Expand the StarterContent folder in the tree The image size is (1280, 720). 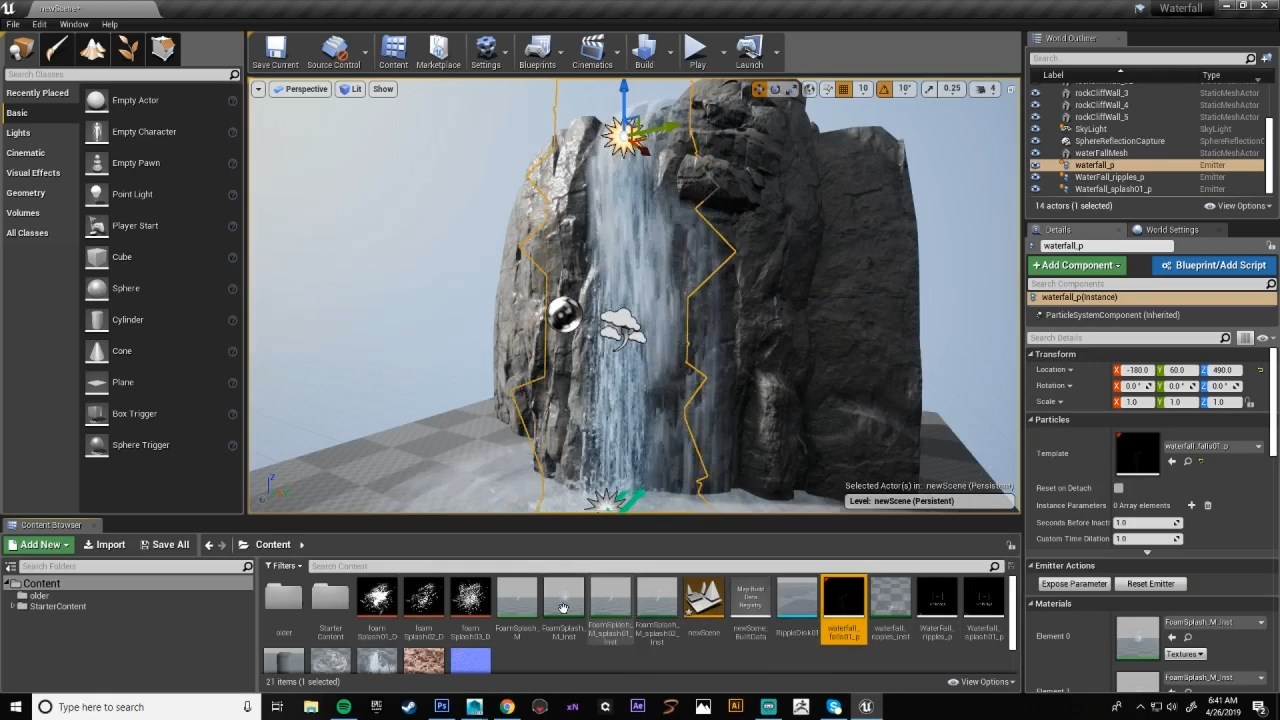point(12,606)
